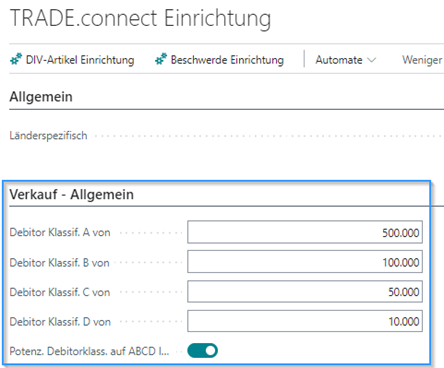Click the Beschwerde Einrichtung gear icon
The height and width of the screenshot is (368, 444).
click(161, 59)
